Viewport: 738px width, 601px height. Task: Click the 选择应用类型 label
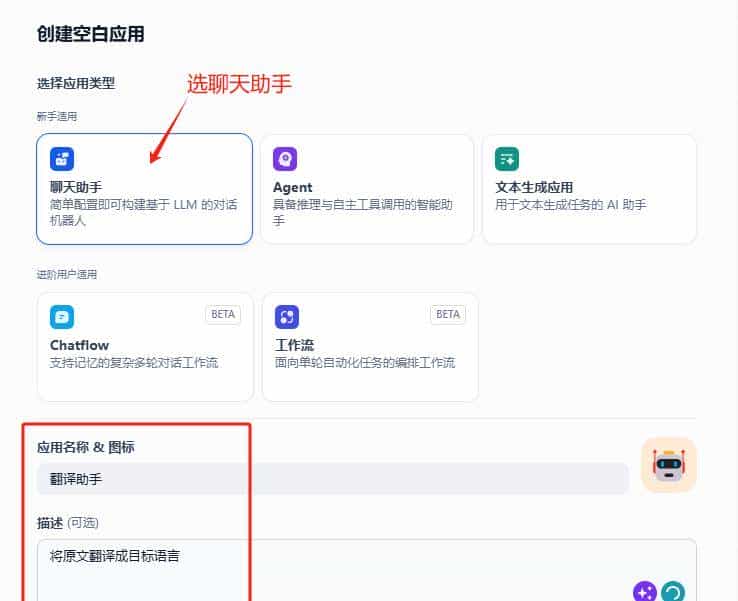pos(76,83)
